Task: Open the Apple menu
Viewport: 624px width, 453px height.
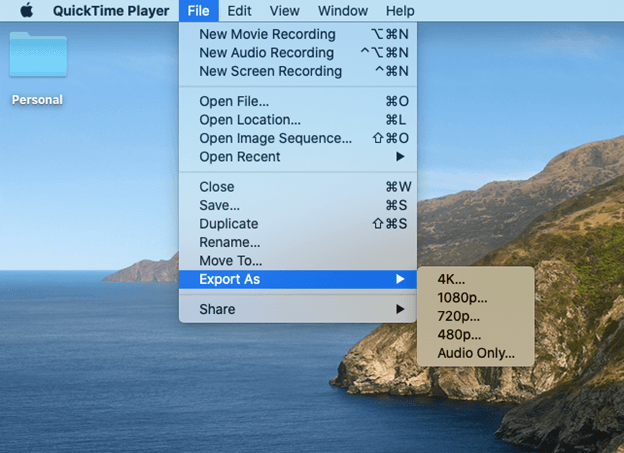Action: coord(27,11)
